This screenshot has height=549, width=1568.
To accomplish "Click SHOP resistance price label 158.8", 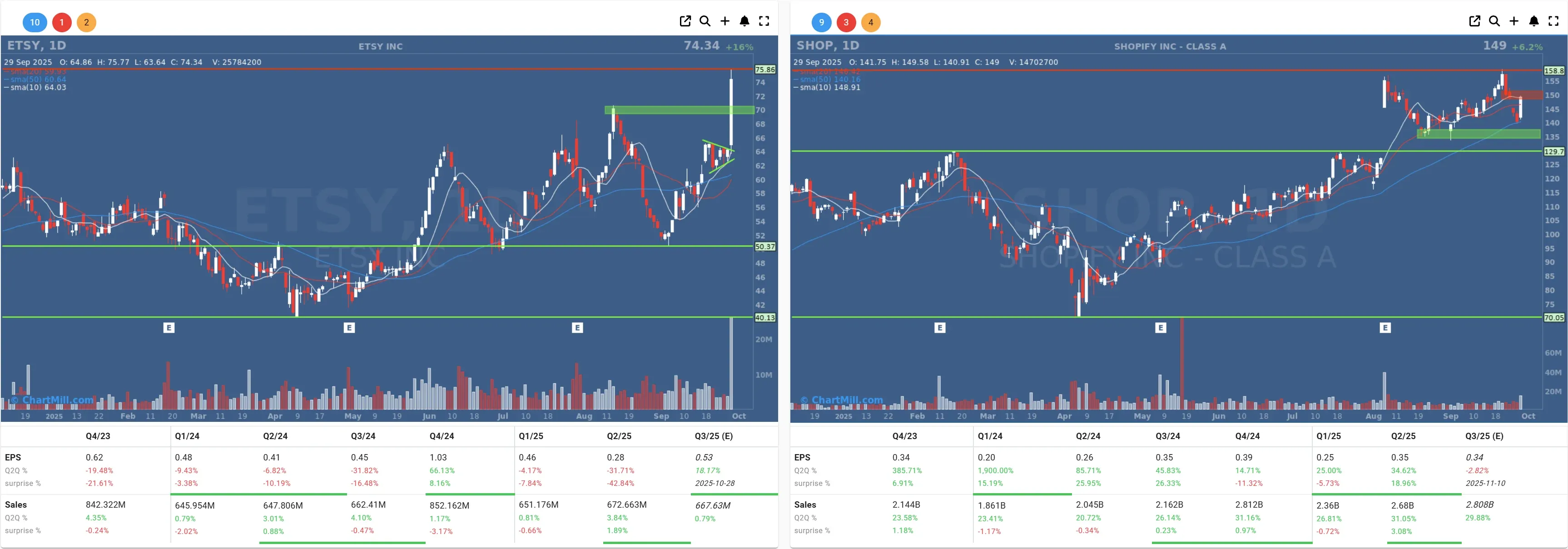I will tap(1554, 70).
